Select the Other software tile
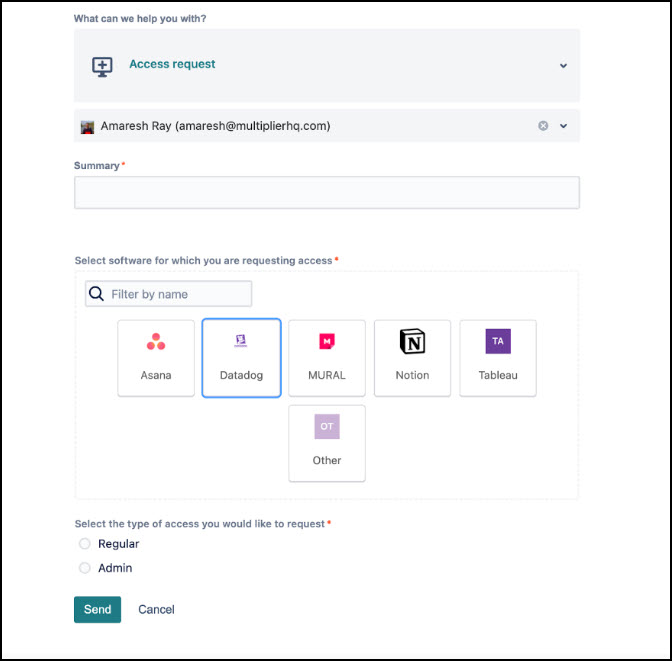This screenshot has height=661, width=672. coord(327,443)
